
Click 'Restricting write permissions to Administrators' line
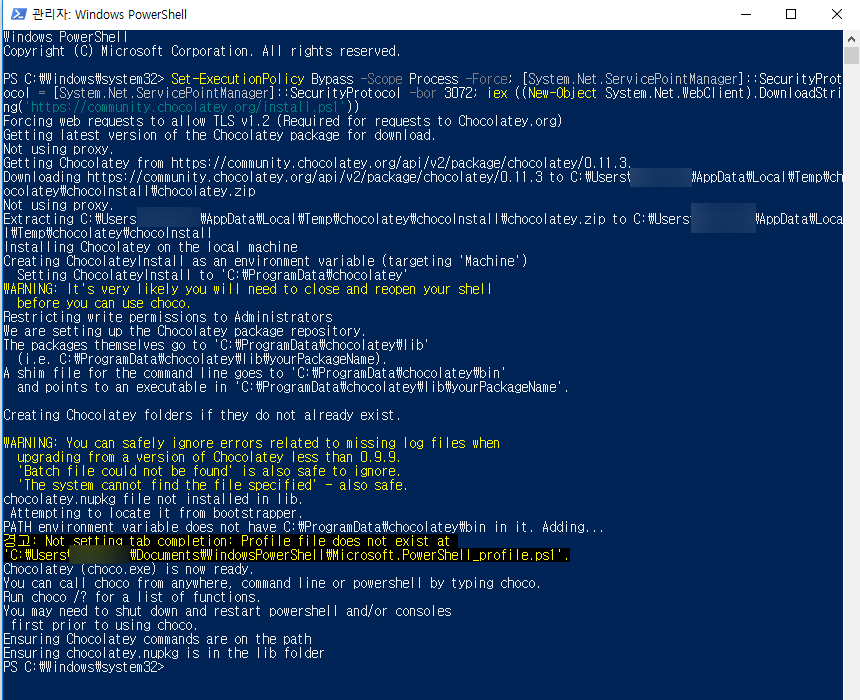pos(168,317)
